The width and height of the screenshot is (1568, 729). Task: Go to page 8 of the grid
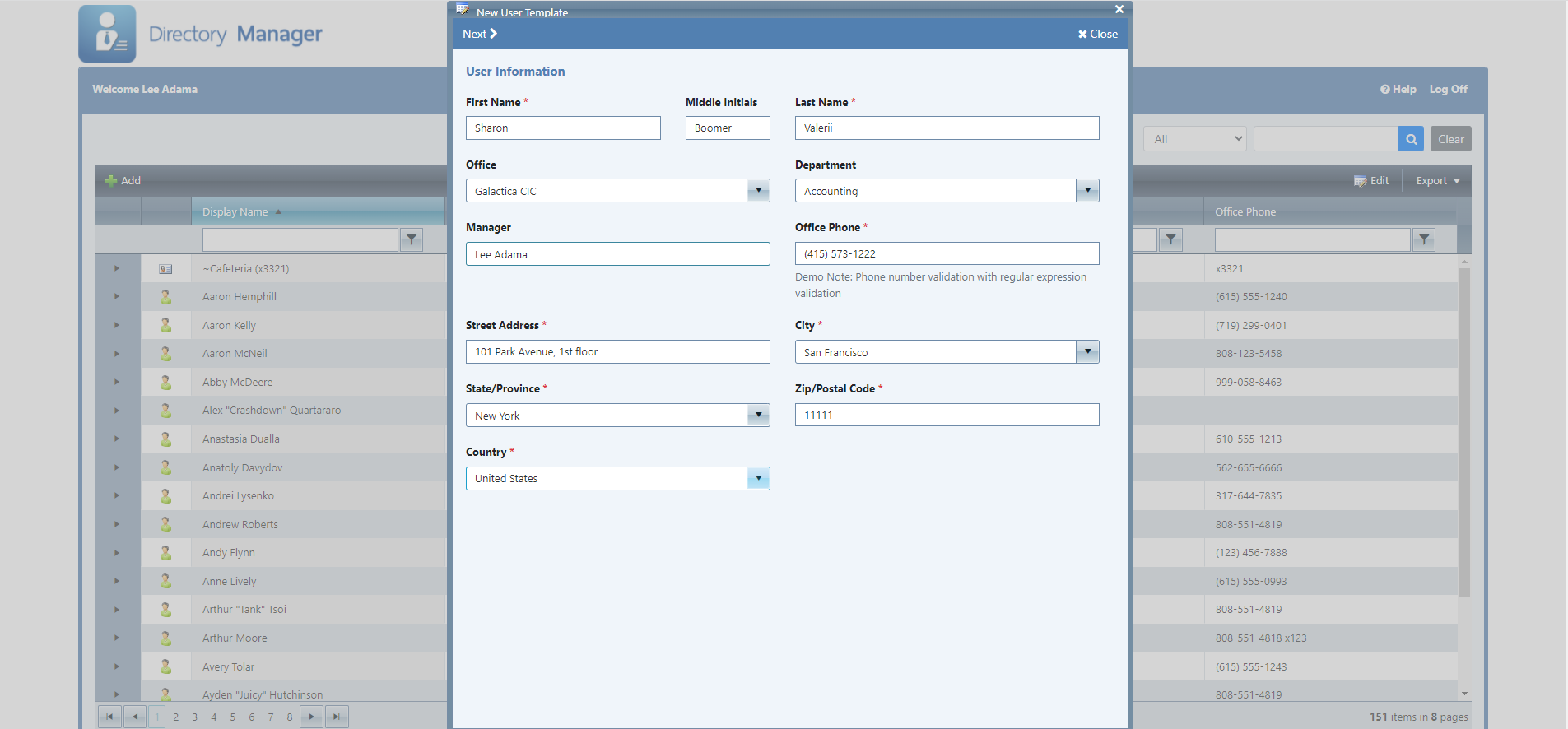pyautogui.click(x=289, y=717)
